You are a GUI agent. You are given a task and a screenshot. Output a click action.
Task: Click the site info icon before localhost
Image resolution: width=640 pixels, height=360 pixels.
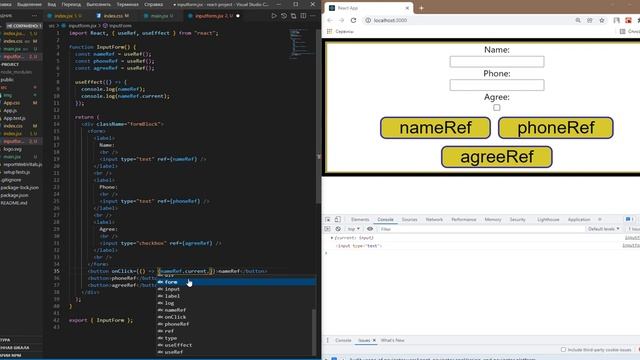(x=368, y=20)
